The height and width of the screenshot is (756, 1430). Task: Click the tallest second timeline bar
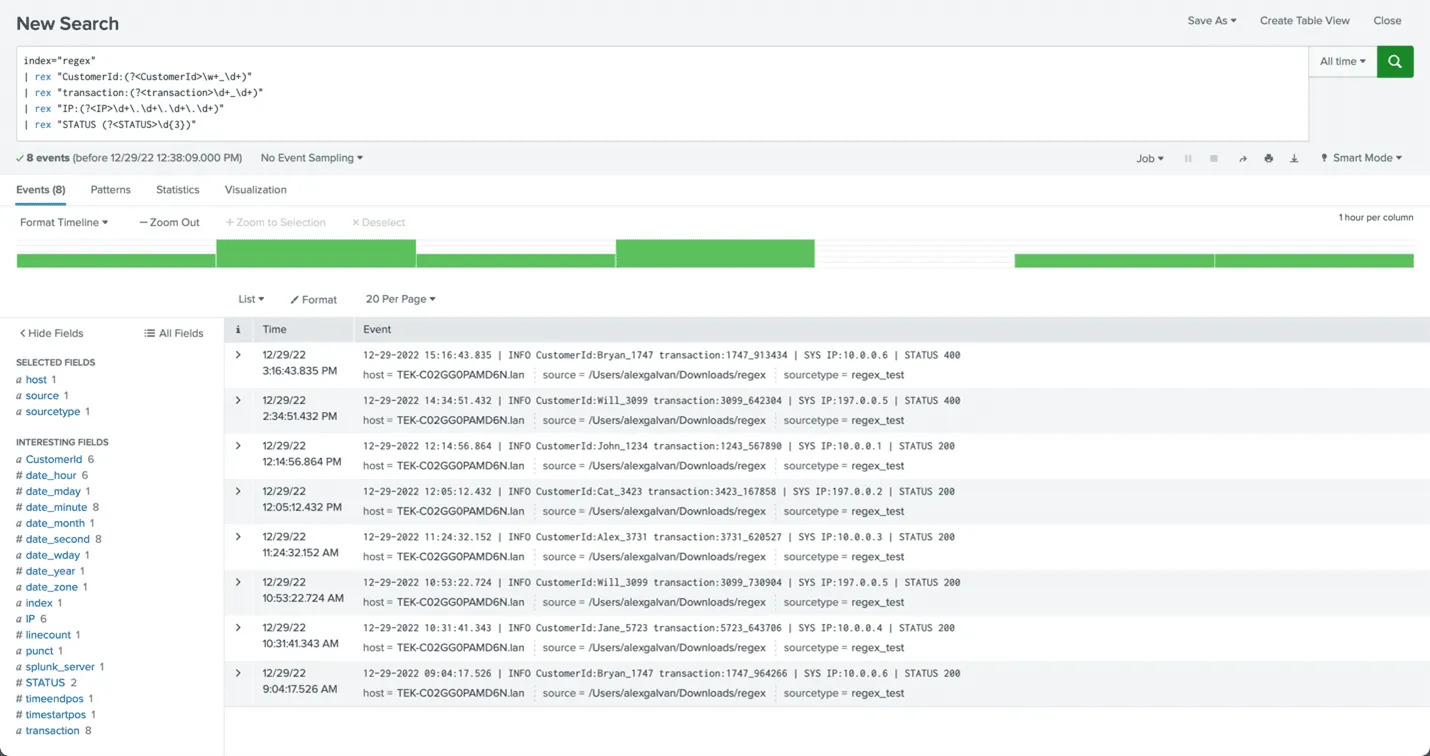point(316,254)
